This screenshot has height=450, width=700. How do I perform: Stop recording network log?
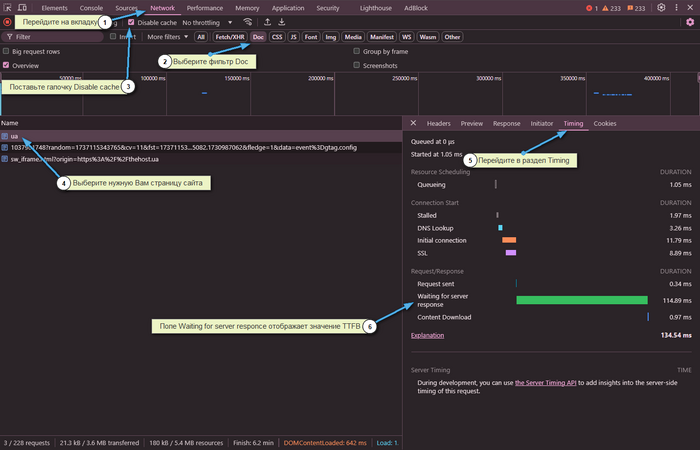tap(7, 22)
